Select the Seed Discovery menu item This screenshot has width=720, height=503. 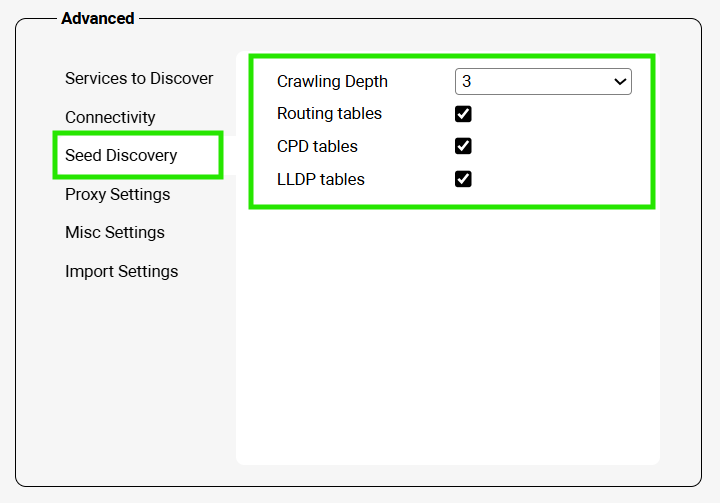121,155
